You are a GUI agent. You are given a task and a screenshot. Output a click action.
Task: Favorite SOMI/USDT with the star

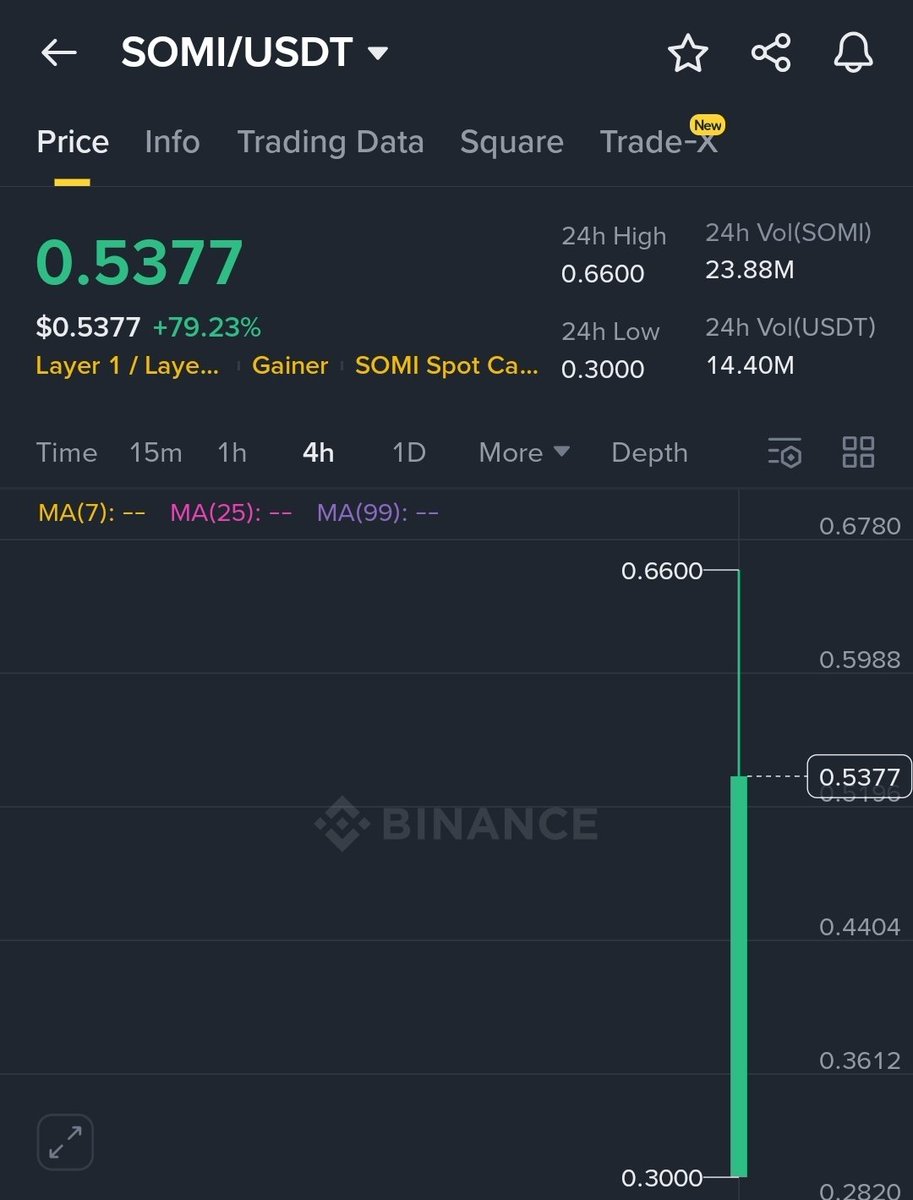point(687,54)
